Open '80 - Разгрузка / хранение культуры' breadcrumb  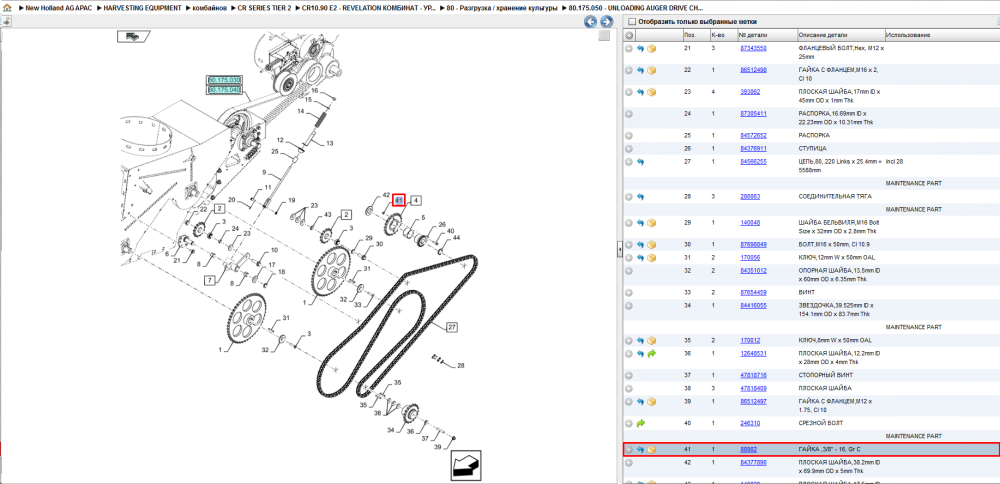502,8
